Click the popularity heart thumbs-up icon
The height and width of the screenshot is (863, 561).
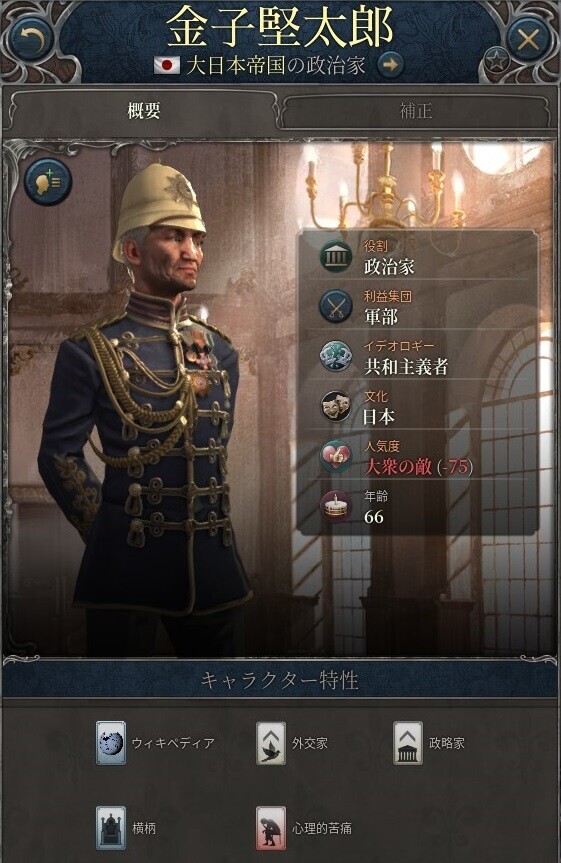[x=336, y=456]
